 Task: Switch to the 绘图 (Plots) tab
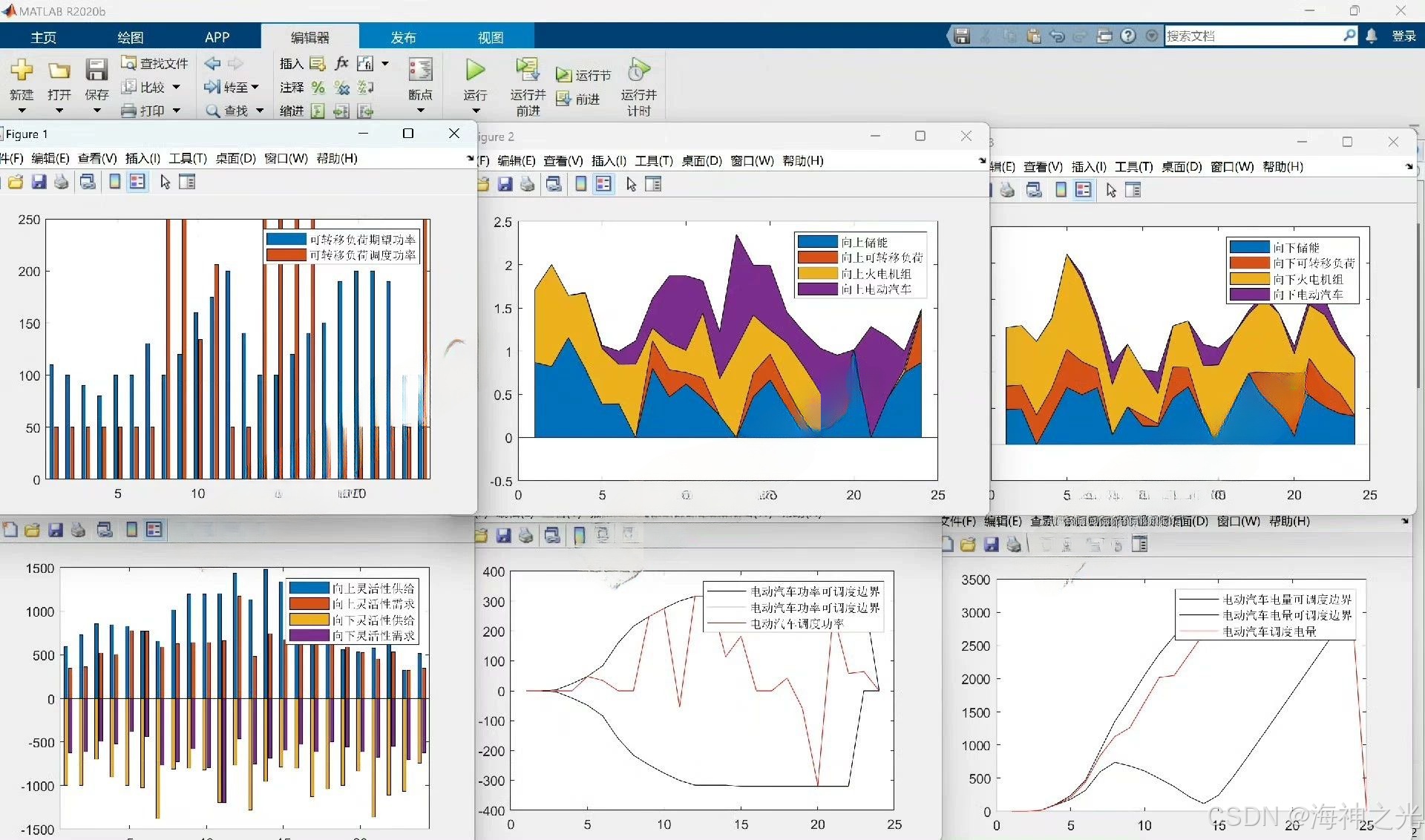click(130, 37)
